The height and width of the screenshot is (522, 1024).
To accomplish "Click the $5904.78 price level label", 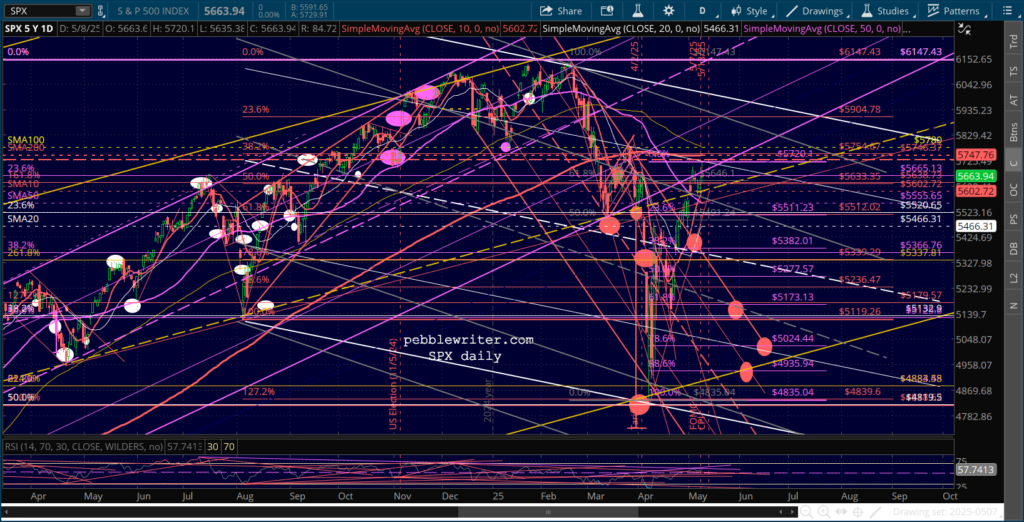I will click(x=860, y=109).
